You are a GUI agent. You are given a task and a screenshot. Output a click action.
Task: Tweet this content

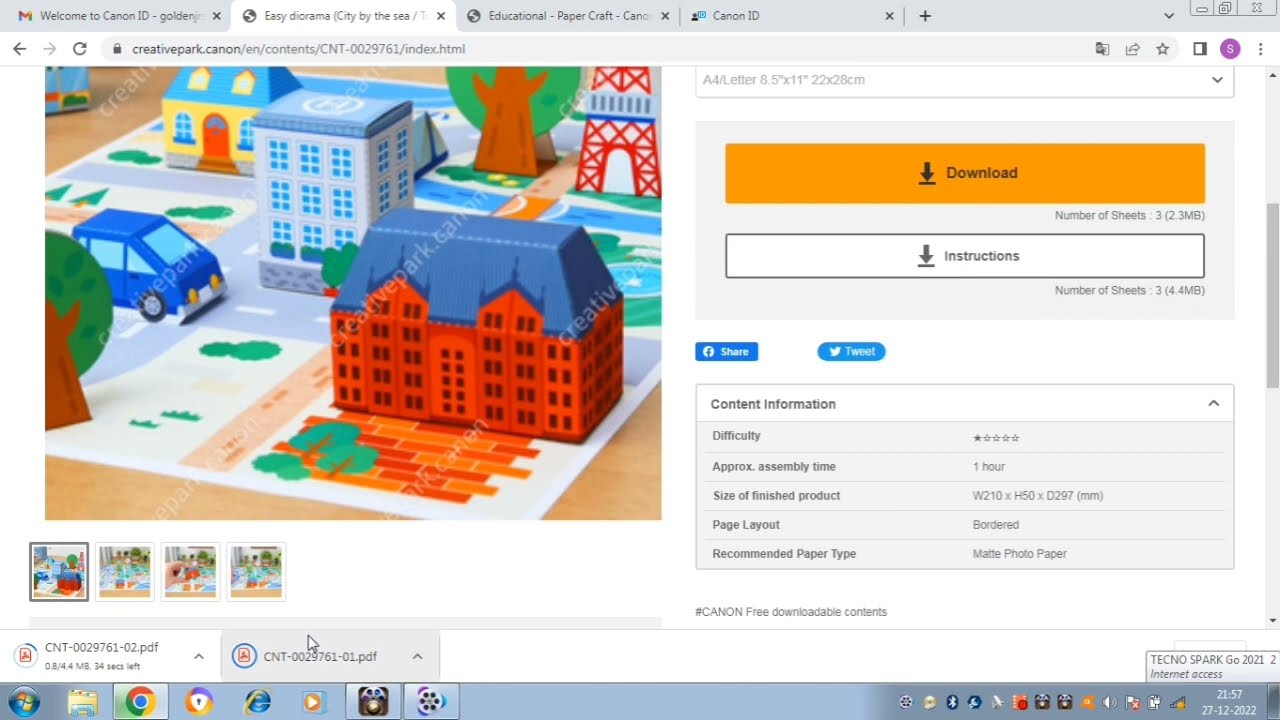(851, 351)
